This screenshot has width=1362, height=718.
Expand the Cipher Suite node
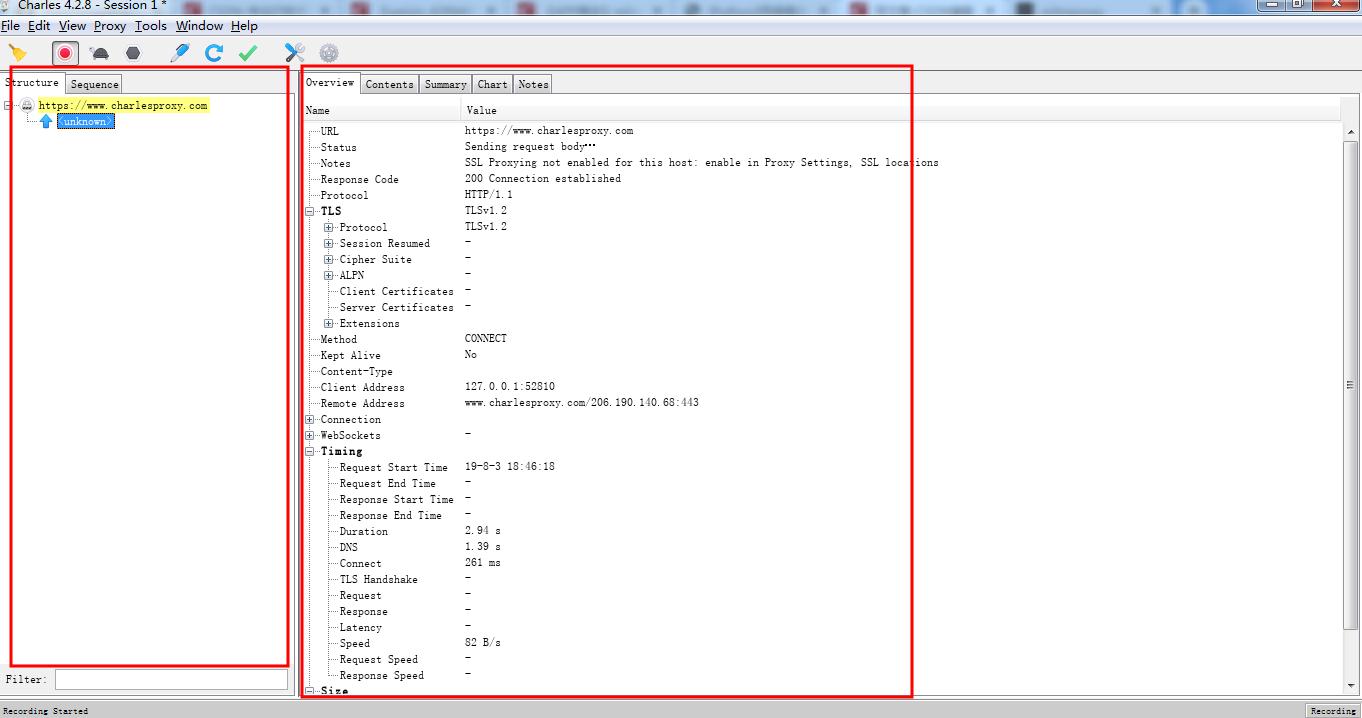click(329, 259)
